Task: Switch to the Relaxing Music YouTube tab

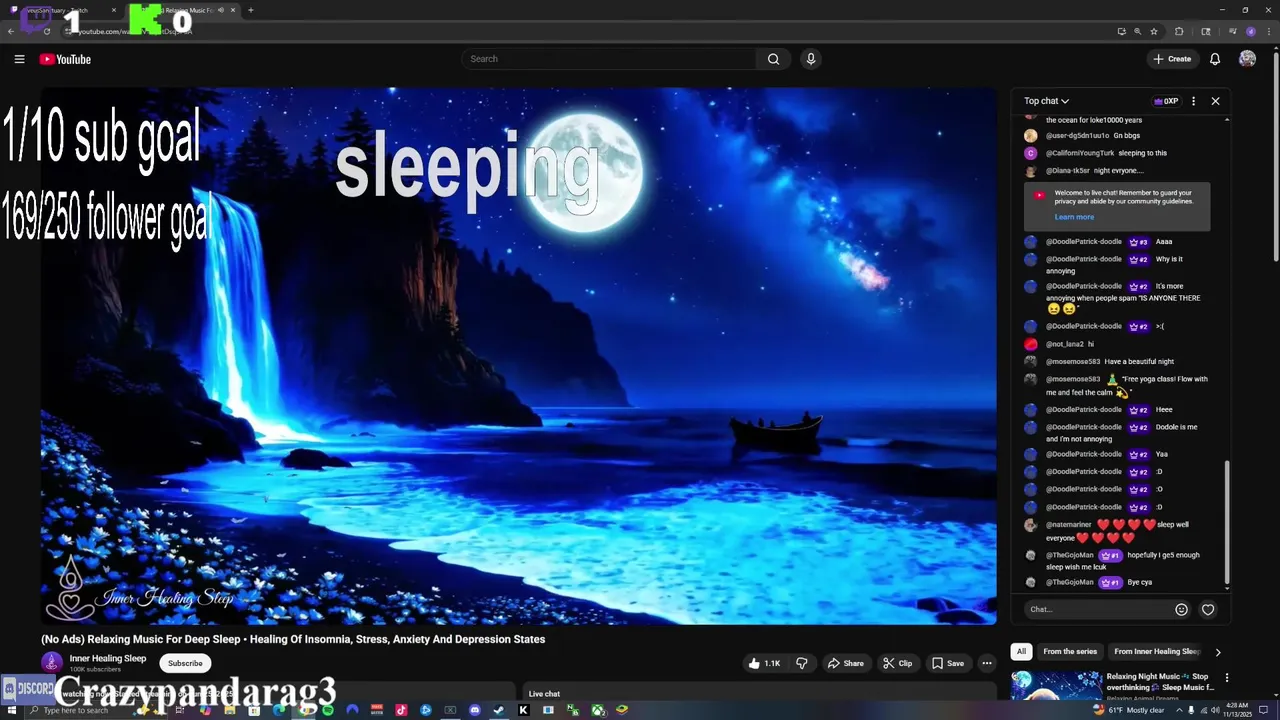Action: (x=180, y=10)
